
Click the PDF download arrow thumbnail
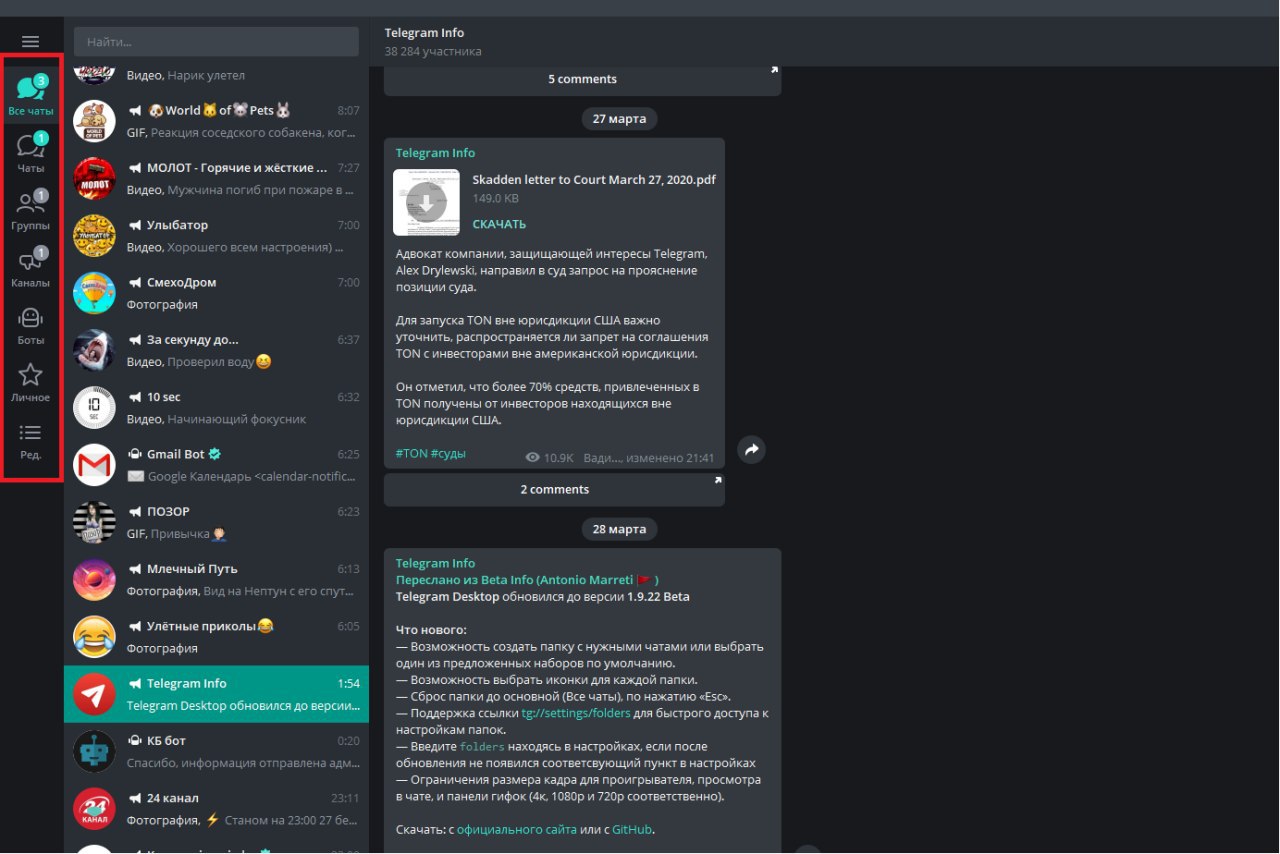pyautogui.click(x=426, y=203)
